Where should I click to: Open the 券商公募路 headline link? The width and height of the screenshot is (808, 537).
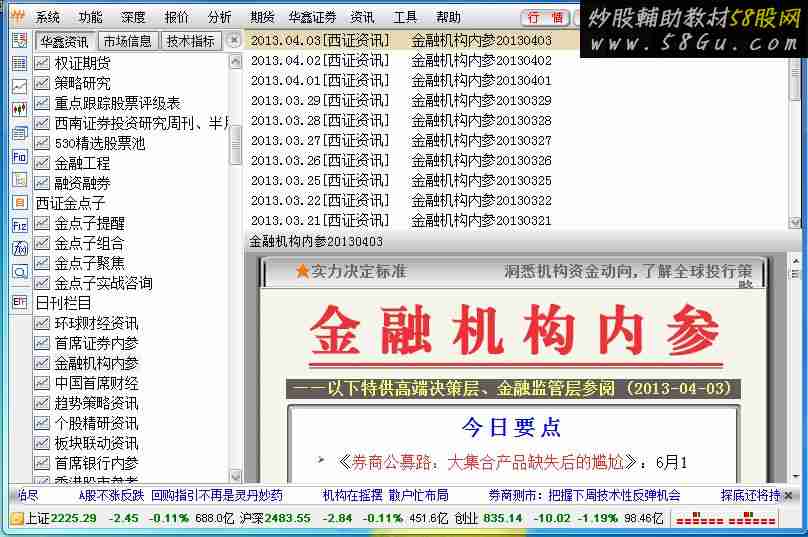pos(487,462)
